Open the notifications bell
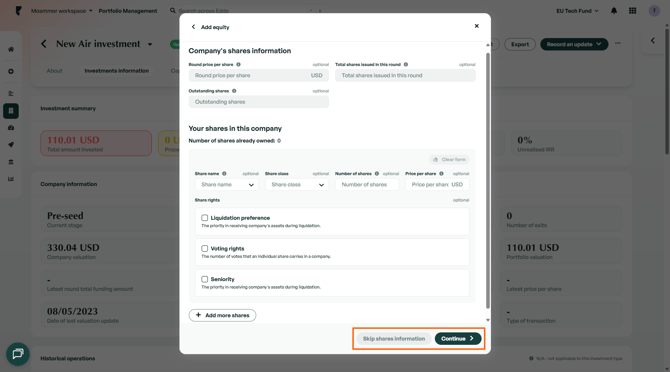The image size is (670, 372). [x=614, y=11]
